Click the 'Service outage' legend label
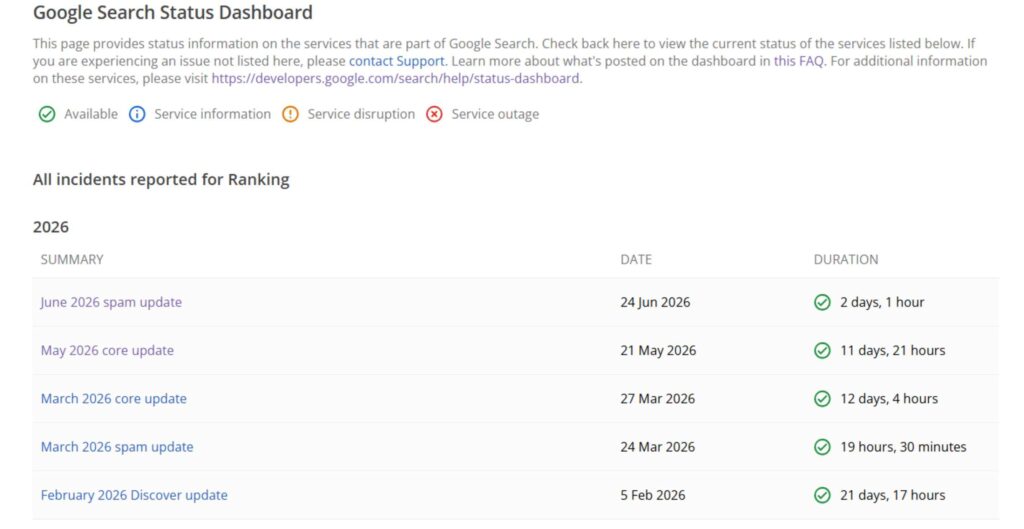 (x=495, y=114)
